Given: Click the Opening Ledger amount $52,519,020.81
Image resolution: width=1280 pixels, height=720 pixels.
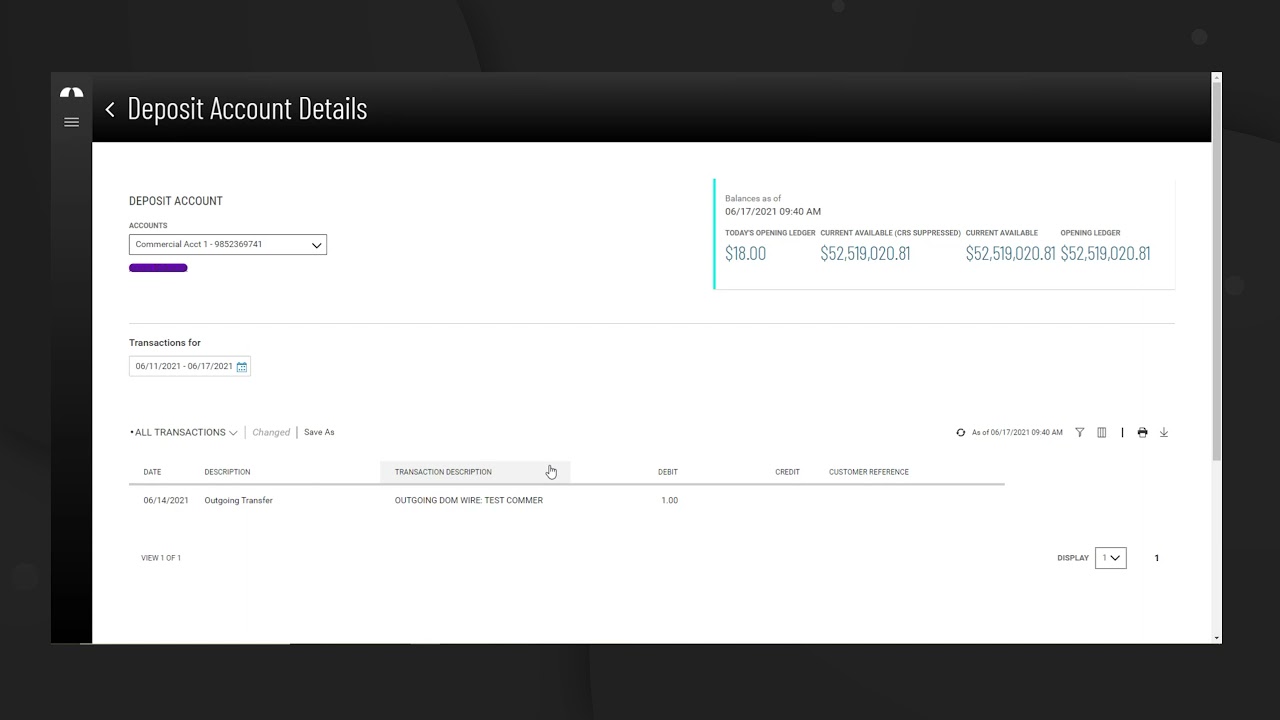Looking at the screenshot, I should pos(1105,254).
